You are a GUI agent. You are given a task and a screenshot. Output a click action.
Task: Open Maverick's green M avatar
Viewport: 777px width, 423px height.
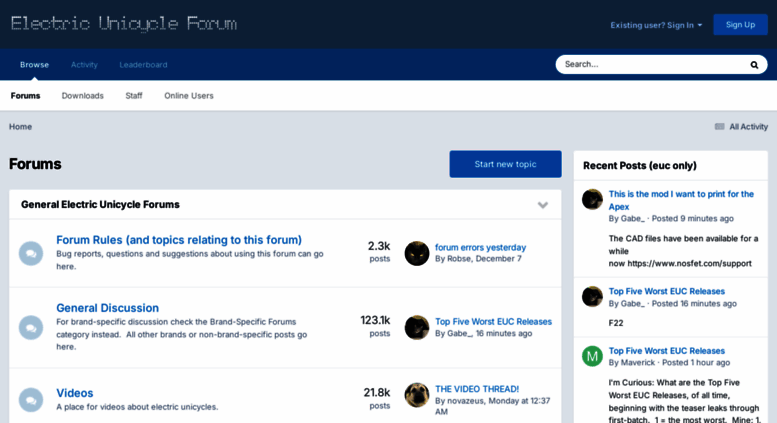(x=592, y=356)
